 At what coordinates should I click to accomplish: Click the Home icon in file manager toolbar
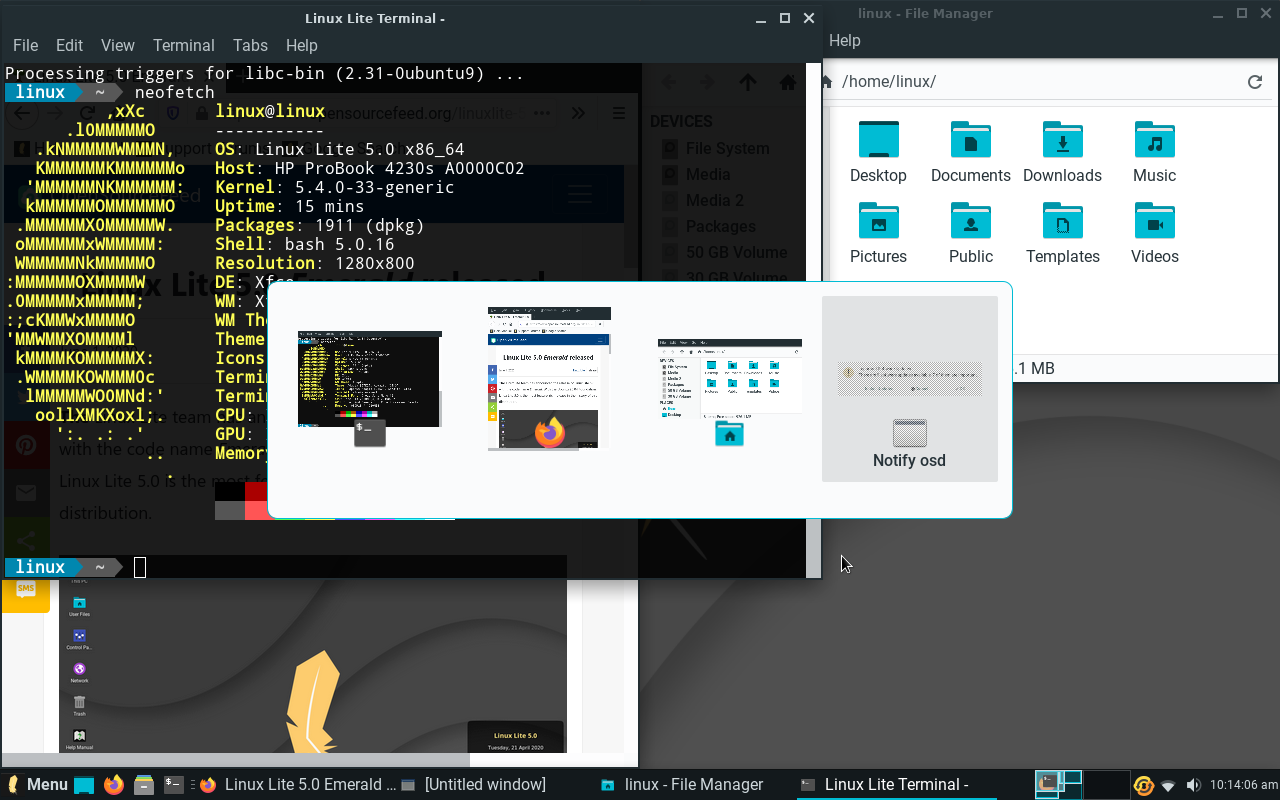tap(825, 81)
